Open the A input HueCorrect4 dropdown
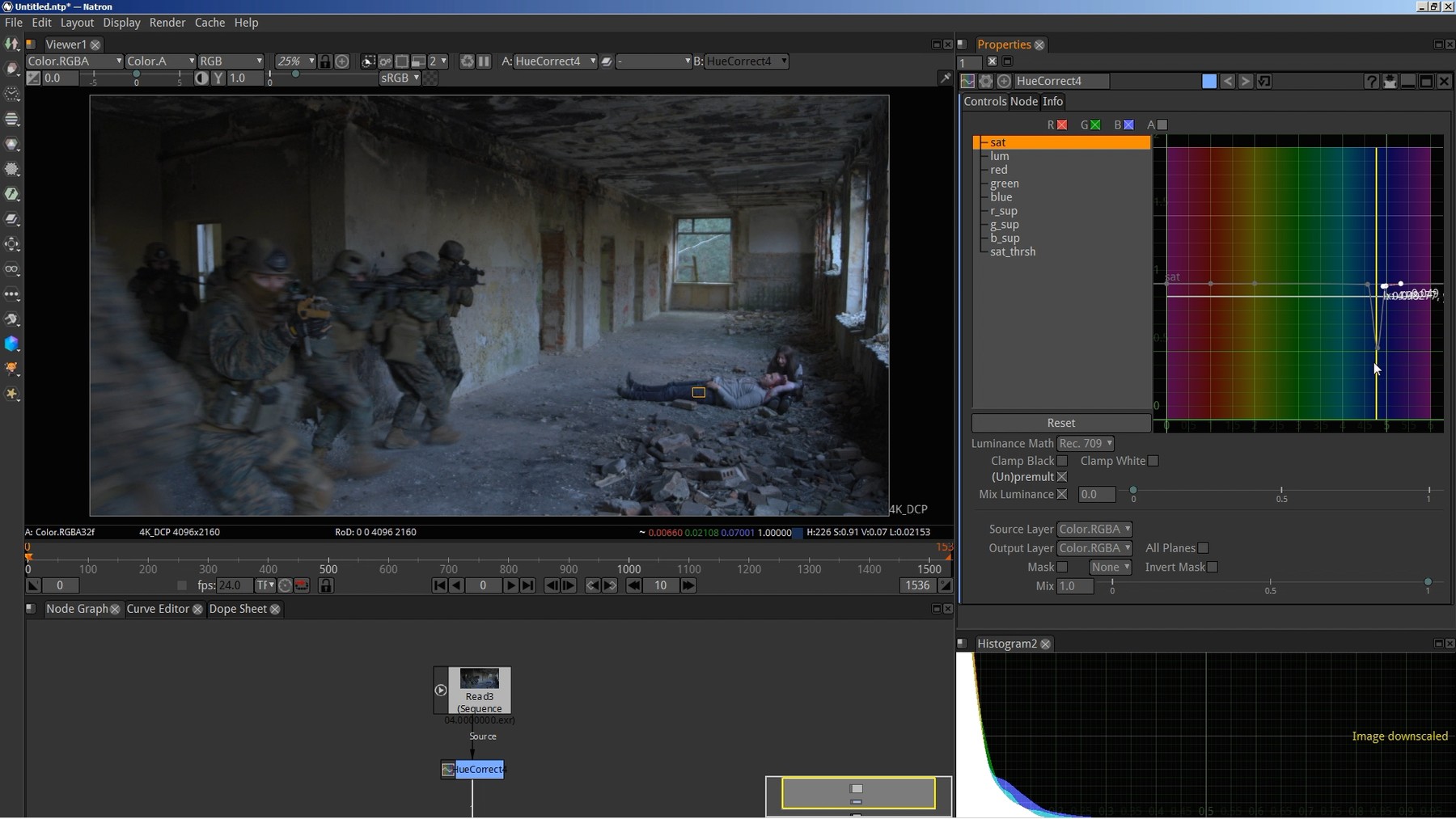The height and width of the screenshot is (819, 1456). tap(555, 61)
